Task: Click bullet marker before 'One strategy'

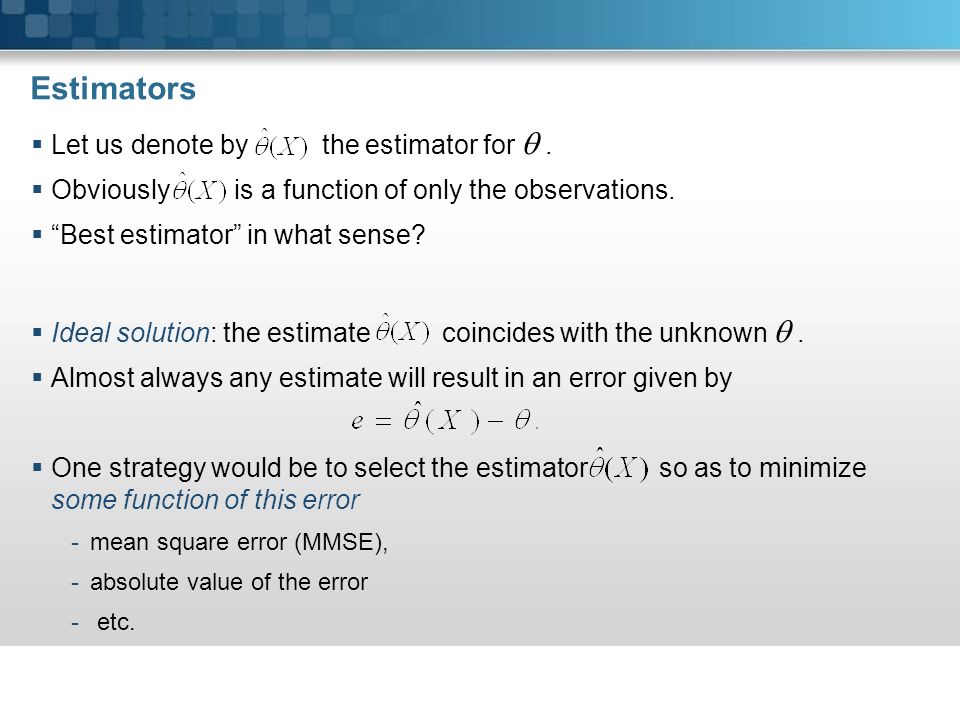Action: point(37,468)
